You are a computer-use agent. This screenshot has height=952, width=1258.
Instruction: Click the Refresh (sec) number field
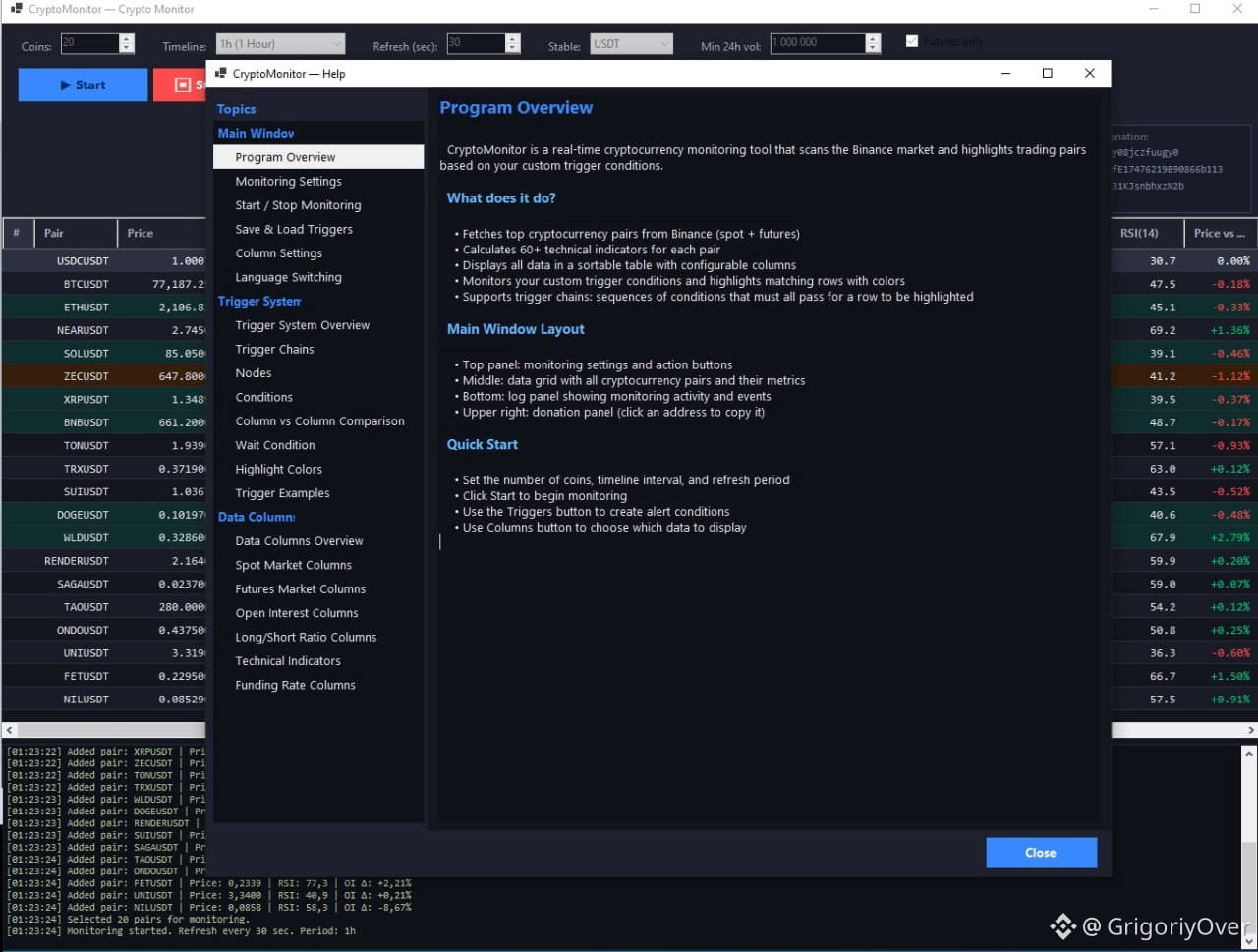click(x=476, y=43)
